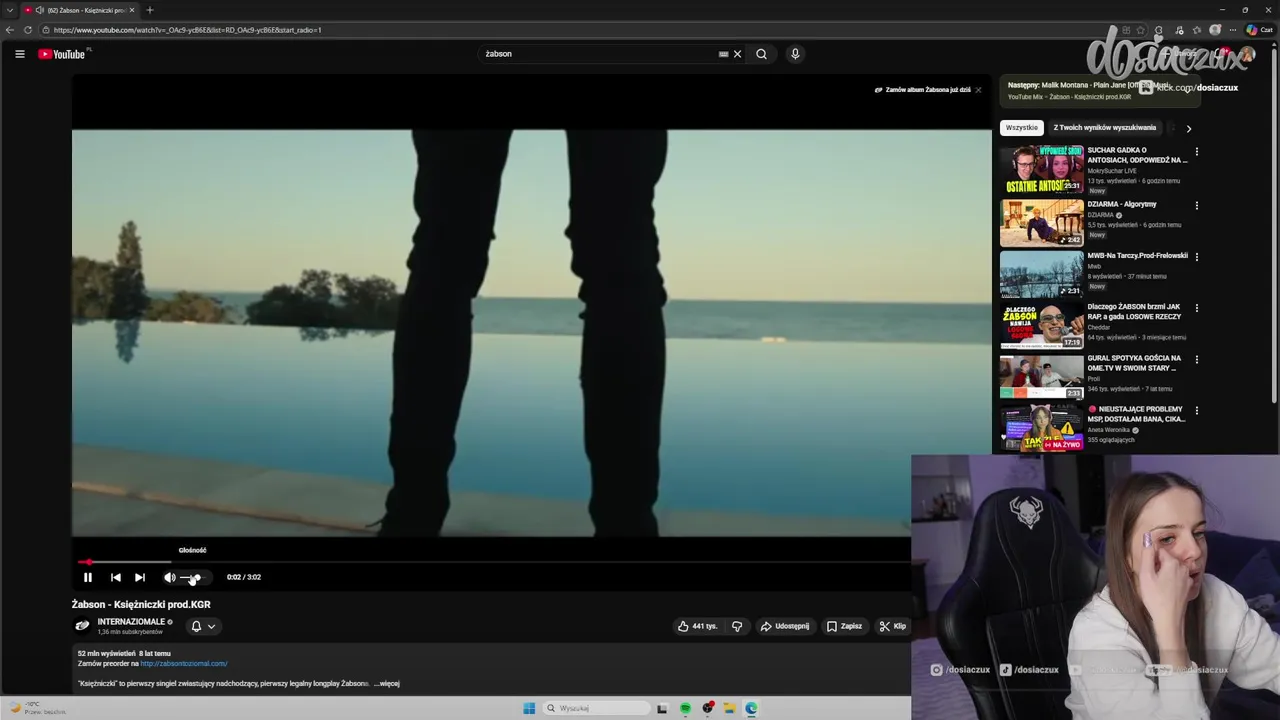Click the browser address bar URL
Viewport: 1280px width, 720px height.
(x=188, y=30)
